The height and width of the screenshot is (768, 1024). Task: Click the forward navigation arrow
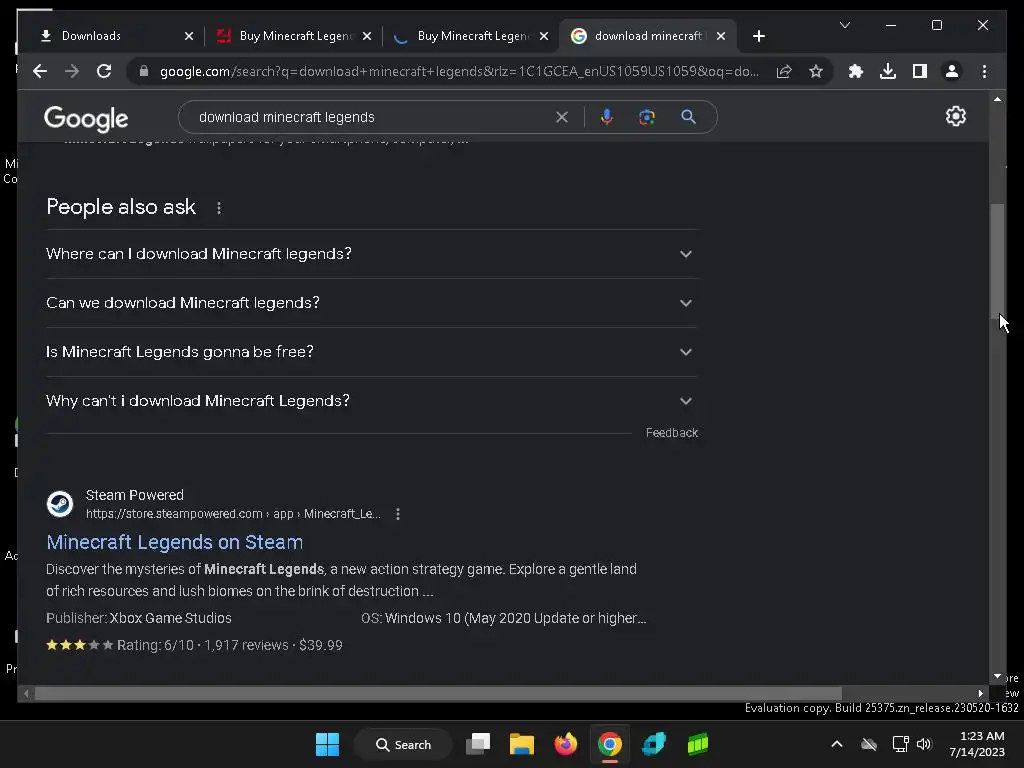click(72, 71)
